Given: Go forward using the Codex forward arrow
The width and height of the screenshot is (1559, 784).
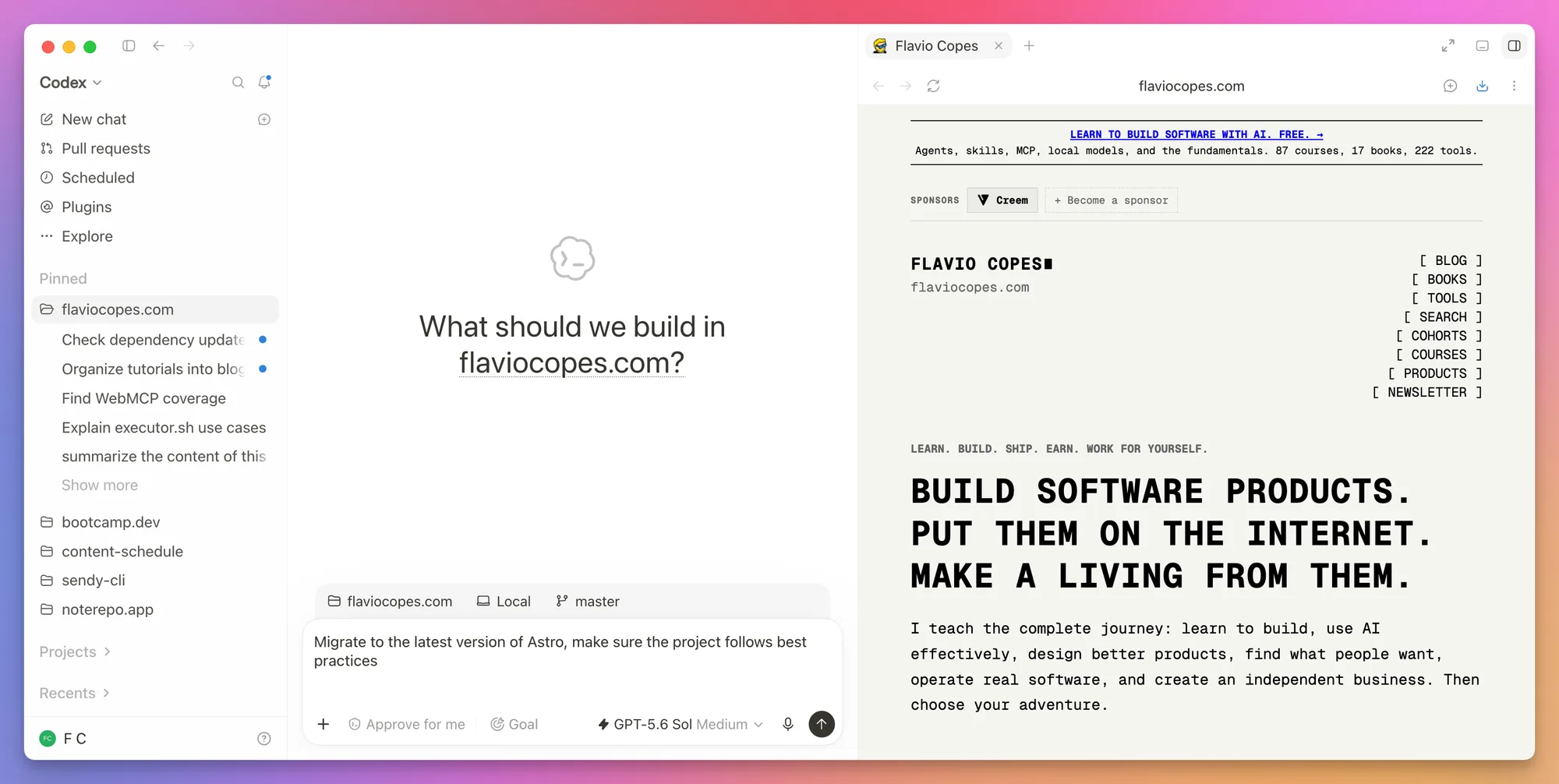Looking at the screenshot, I should pyautogui.click(x=189, y=46).
